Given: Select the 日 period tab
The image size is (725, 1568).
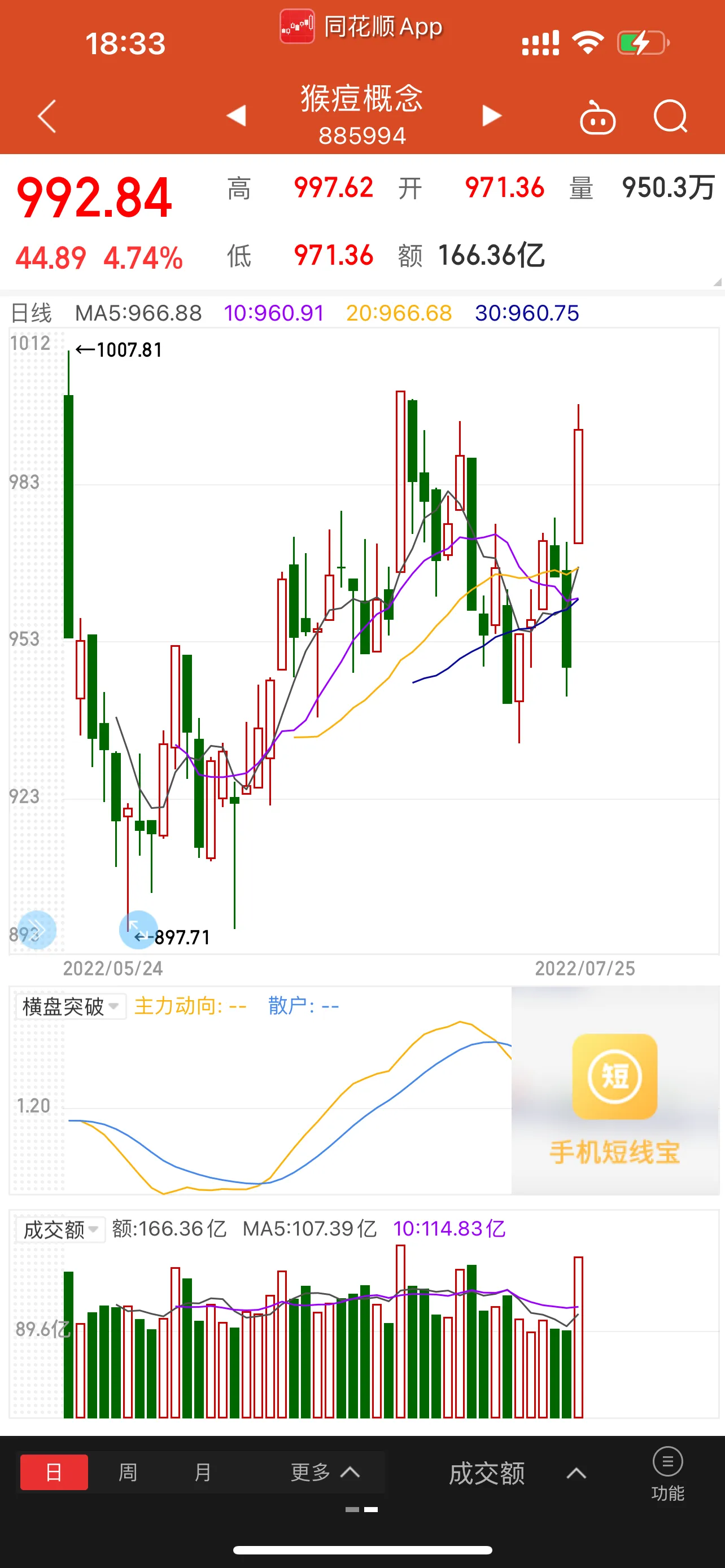Looking at the screenshot, I should (x=54, y=1473).
